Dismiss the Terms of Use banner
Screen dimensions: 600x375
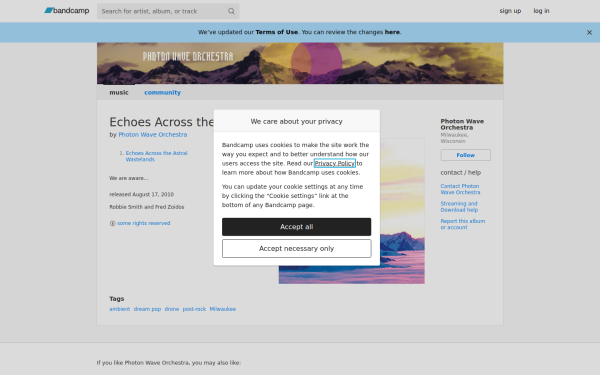tap(589, 33)
